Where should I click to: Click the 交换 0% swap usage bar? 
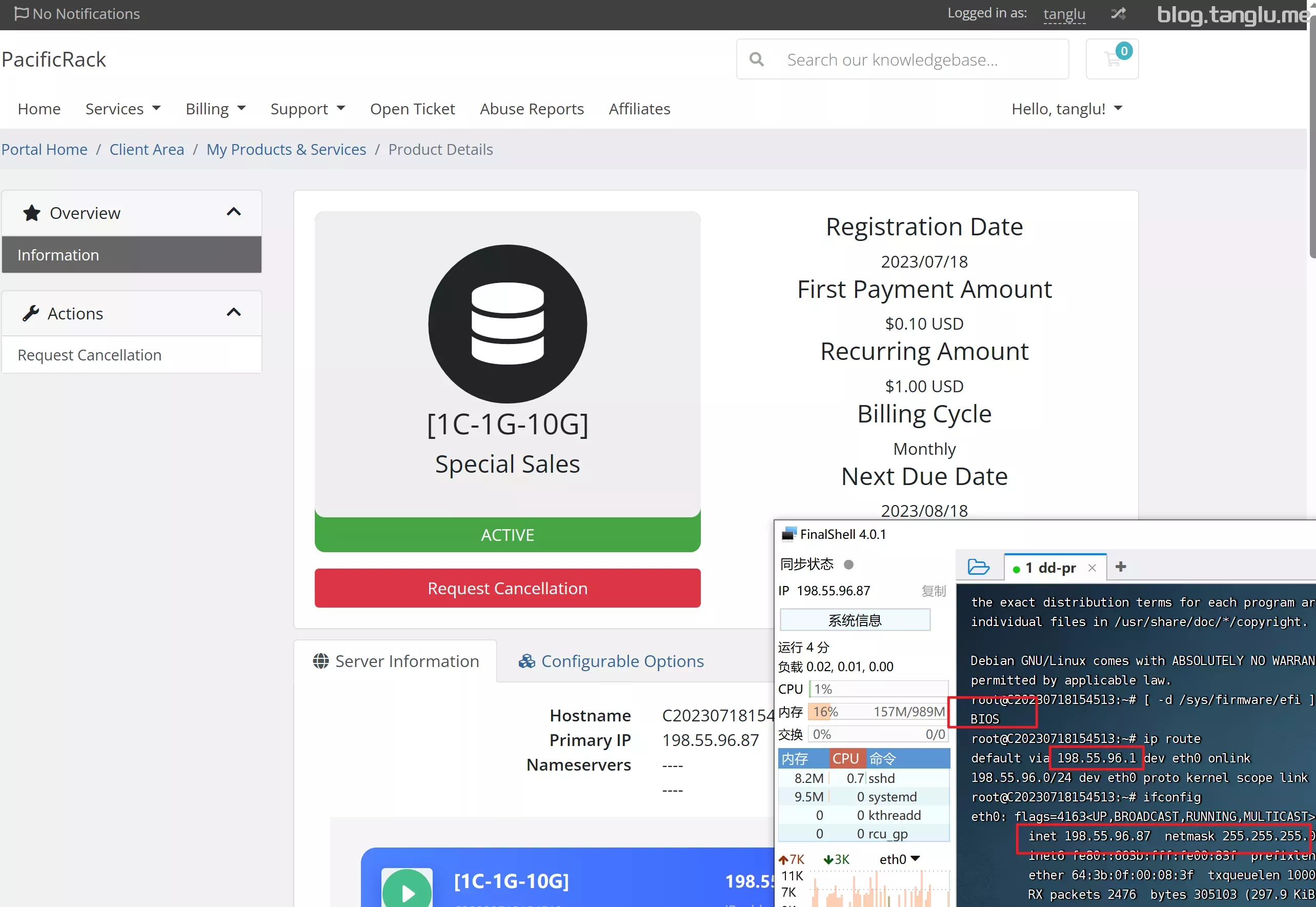879,734
